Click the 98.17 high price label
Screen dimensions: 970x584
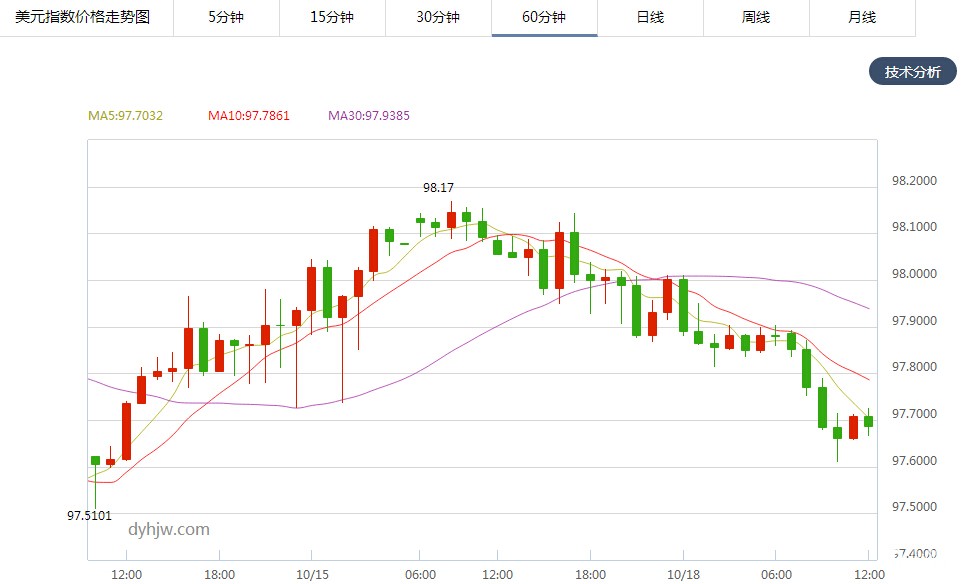(438, 188)
